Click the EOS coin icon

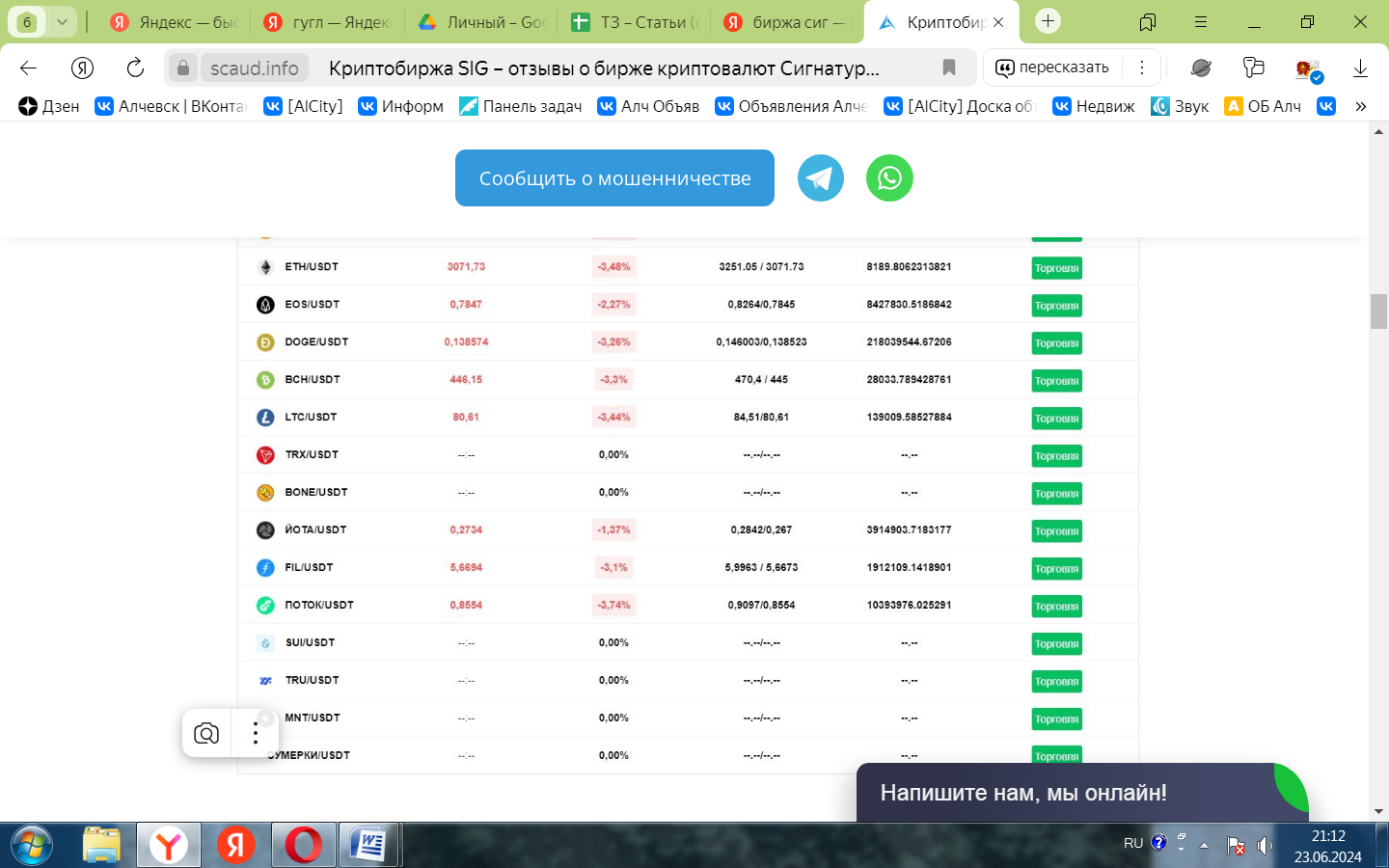[x=265, y=305]
